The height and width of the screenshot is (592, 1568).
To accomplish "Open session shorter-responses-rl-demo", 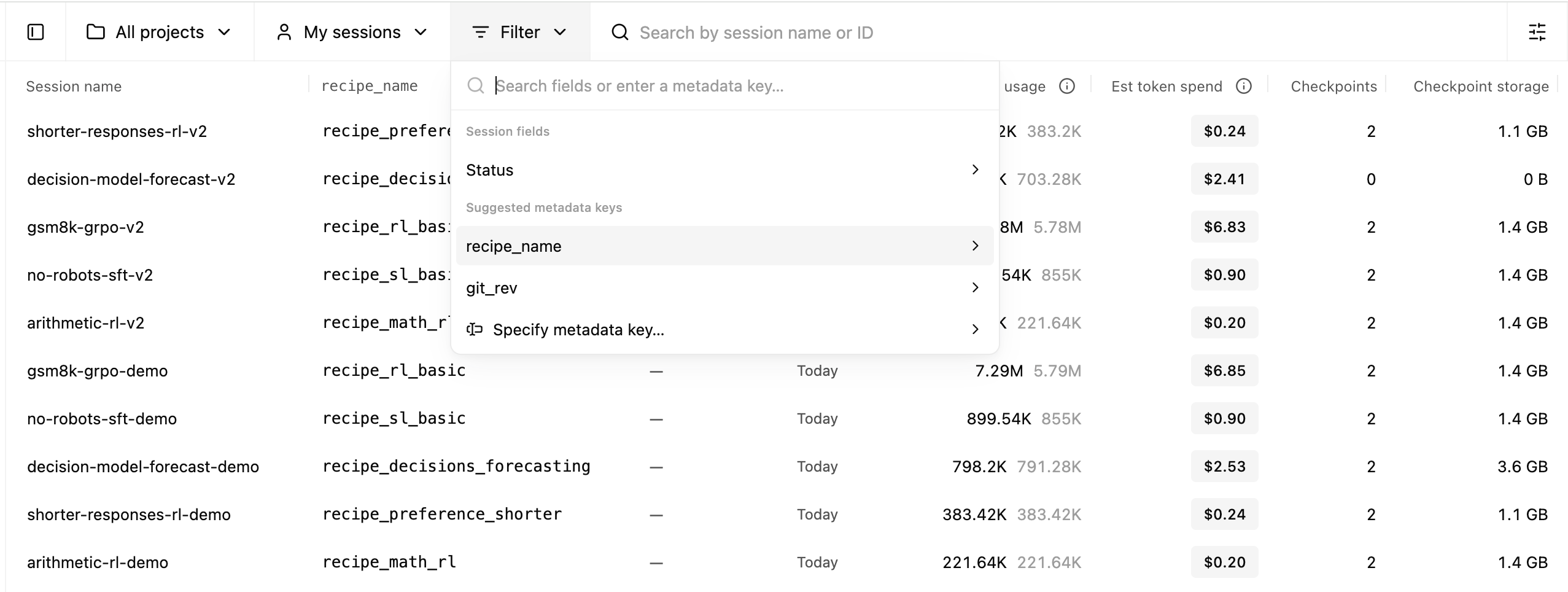I will [x=129, y=515].
